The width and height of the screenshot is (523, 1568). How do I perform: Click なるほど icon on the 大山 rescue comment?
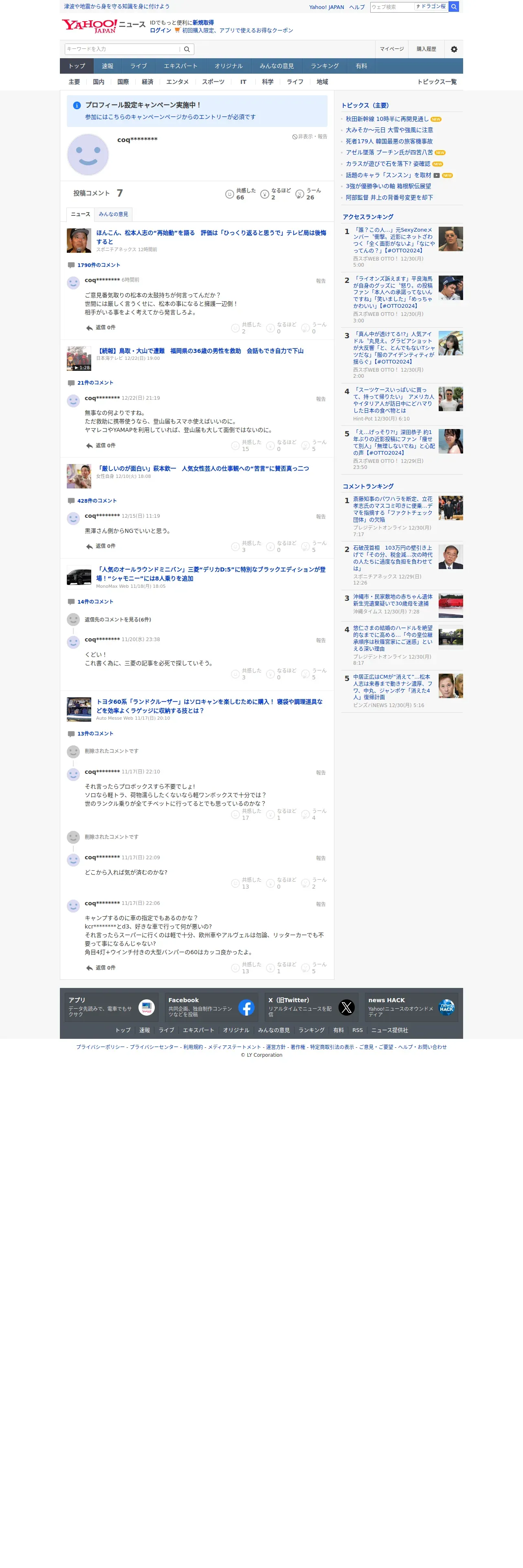pyautogui.click(x=270, y=446)
